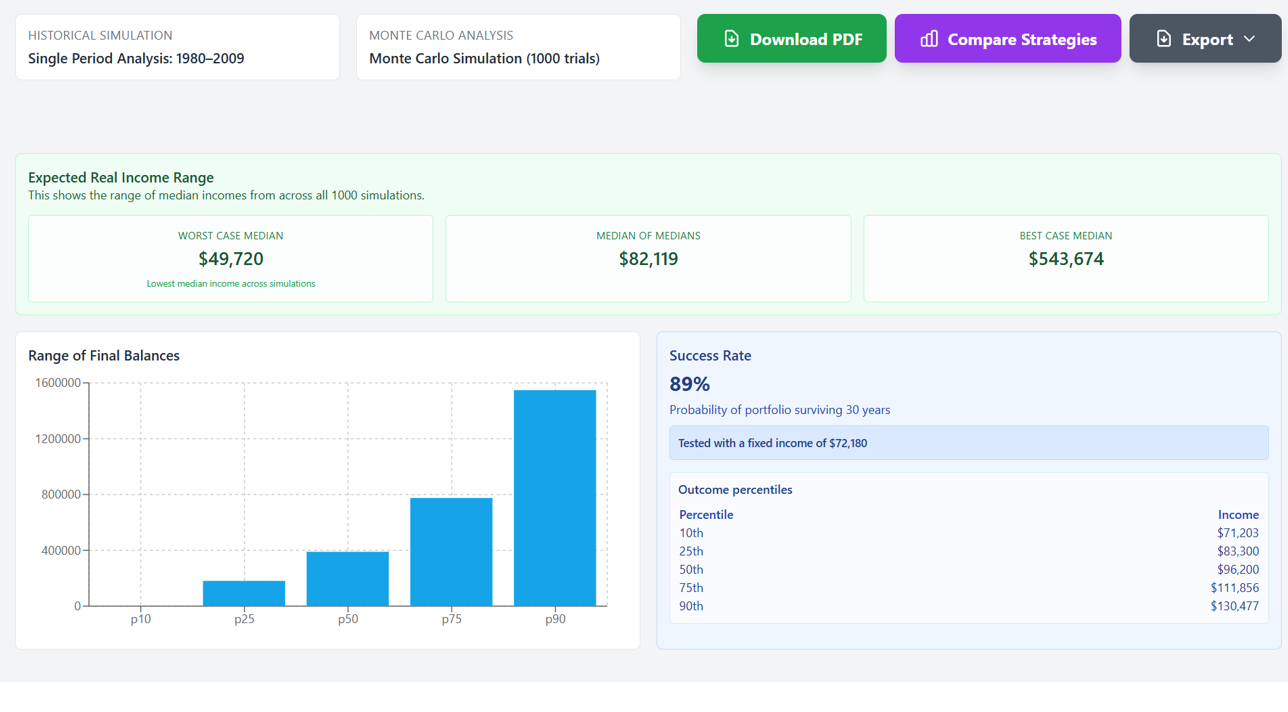Click the Worst Case Median card showing $49,720
This screenshot has width=1288, height=712.
click(x=230, y=258)
